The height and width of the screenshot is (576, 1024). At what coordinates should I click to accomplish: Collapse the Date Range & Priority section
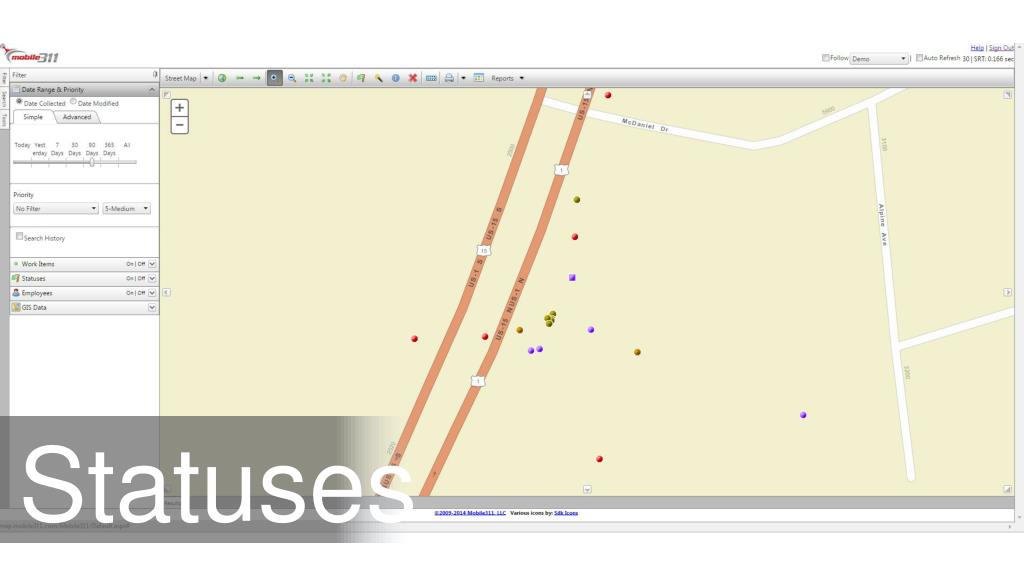[x=152, y=89]
